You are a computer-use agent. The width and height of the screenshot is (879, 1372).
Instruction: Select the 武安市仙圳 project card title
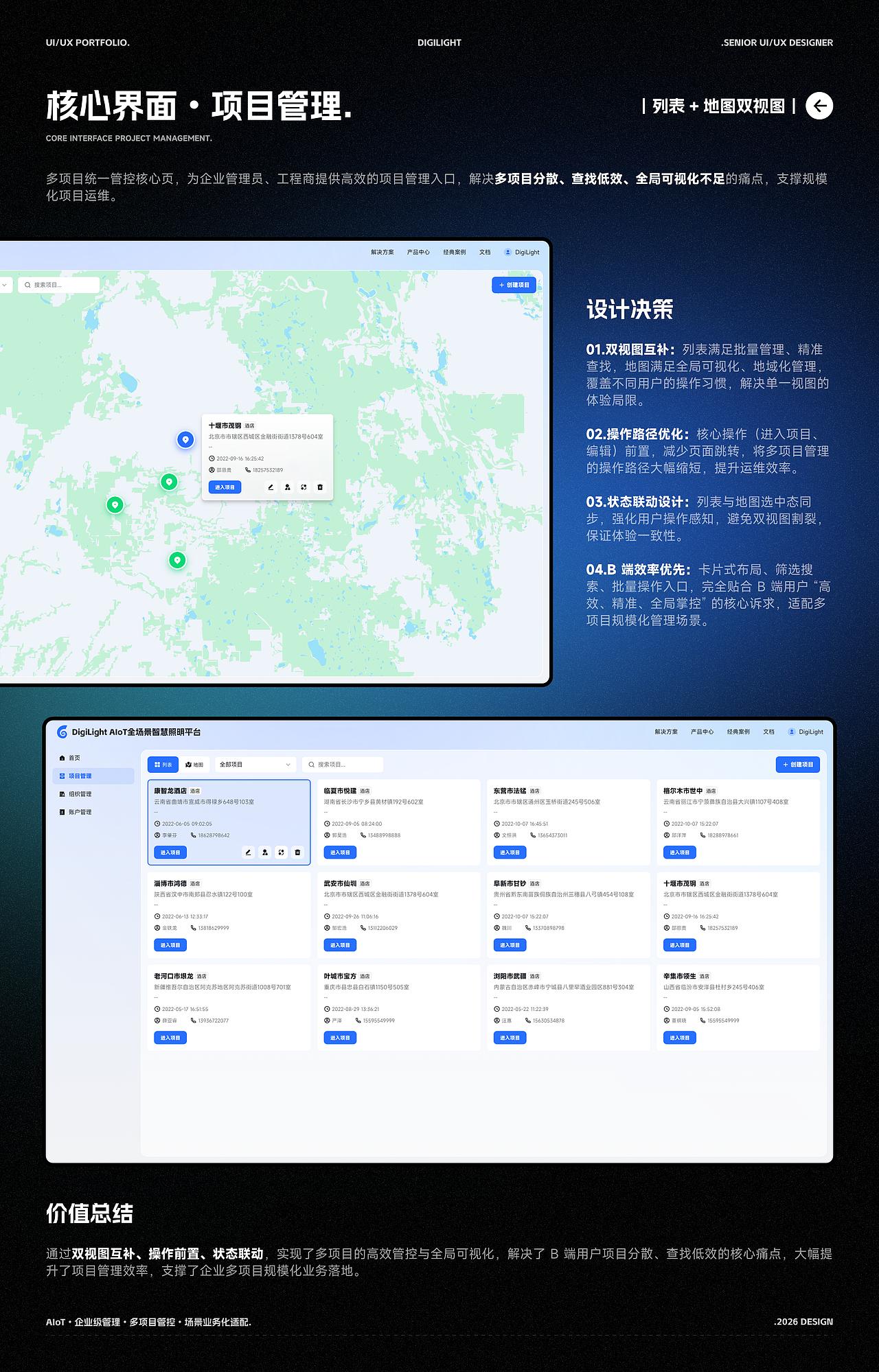pos(341,884)
